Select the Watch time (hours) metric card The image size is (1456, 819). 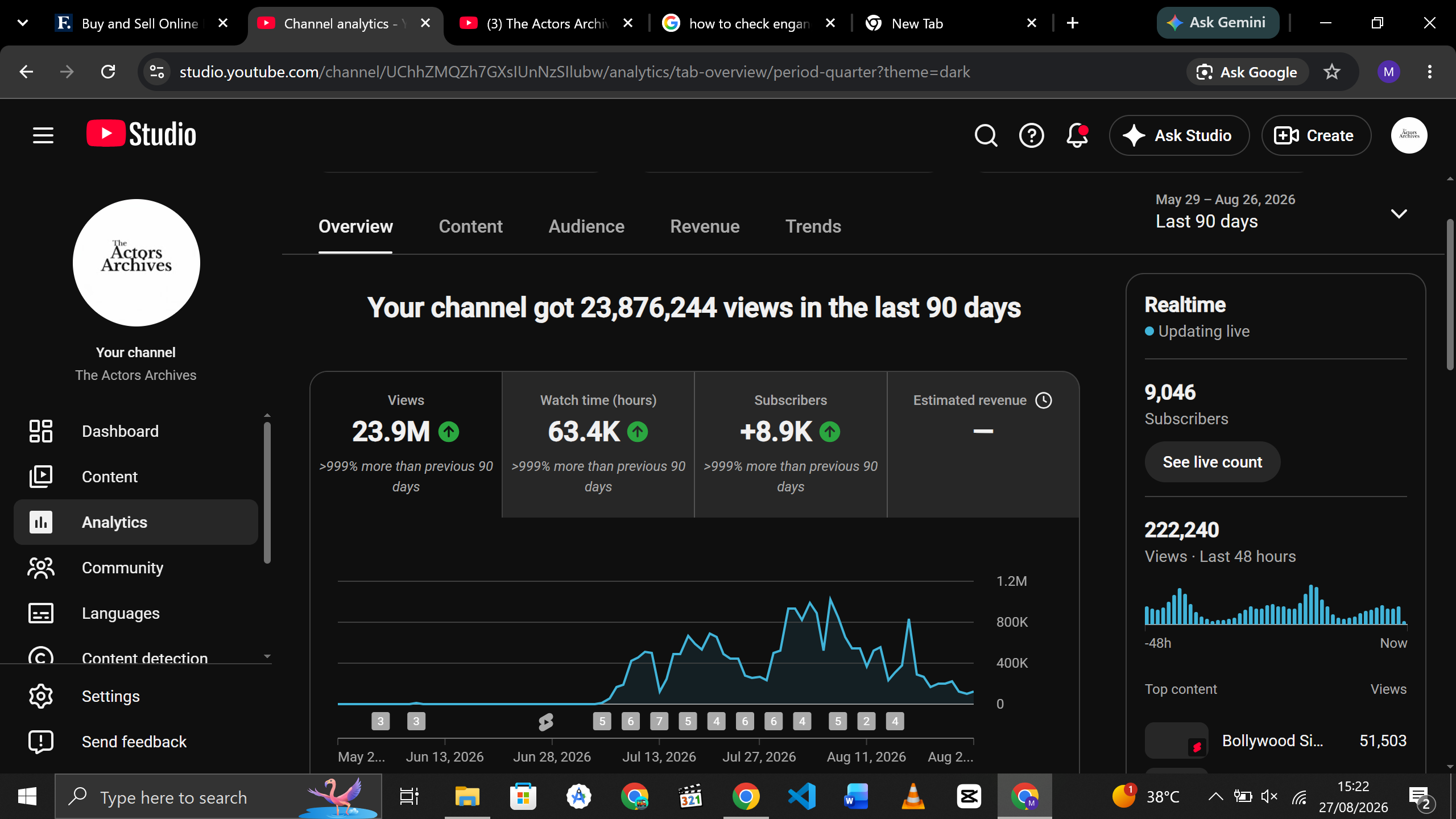(598, 444)
